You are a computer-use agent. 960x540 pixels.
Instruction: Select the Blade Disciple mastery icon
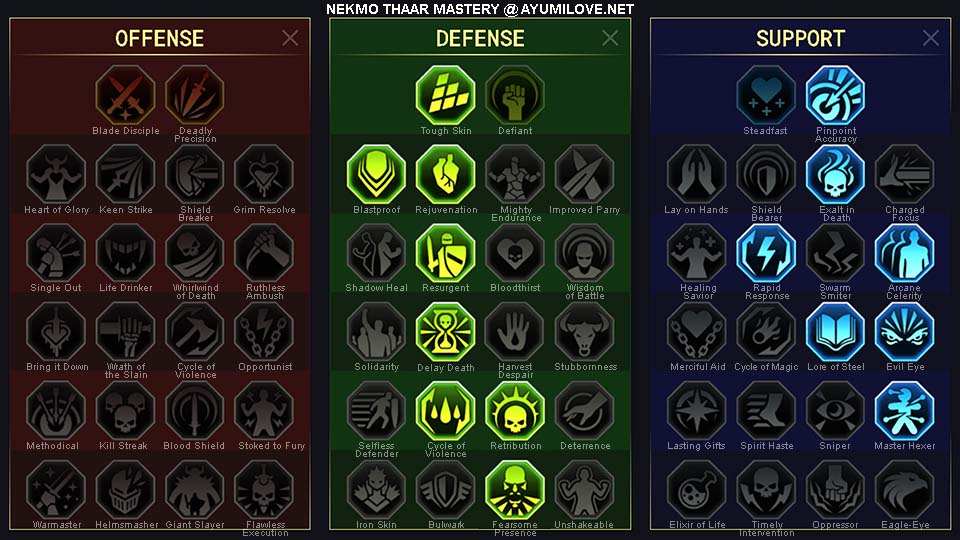[126, 95]
